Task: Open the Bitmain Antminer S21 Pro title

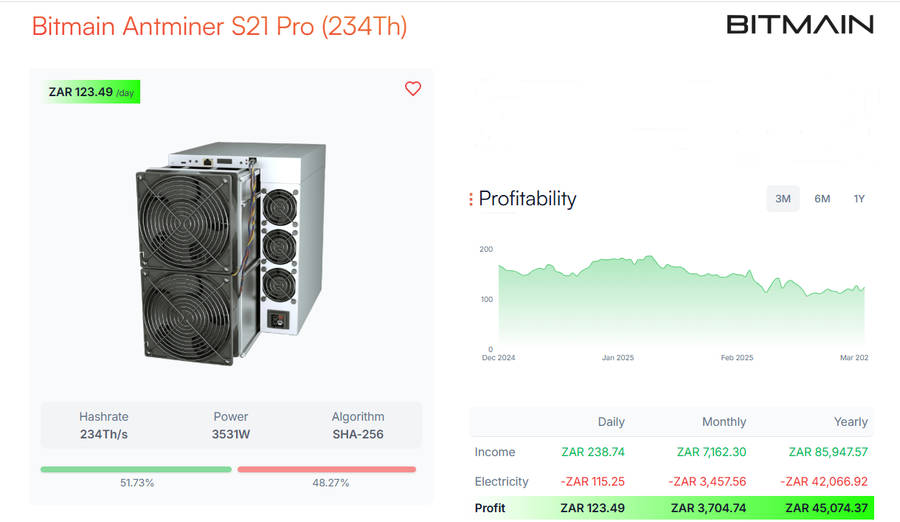Action: (219, 27)
